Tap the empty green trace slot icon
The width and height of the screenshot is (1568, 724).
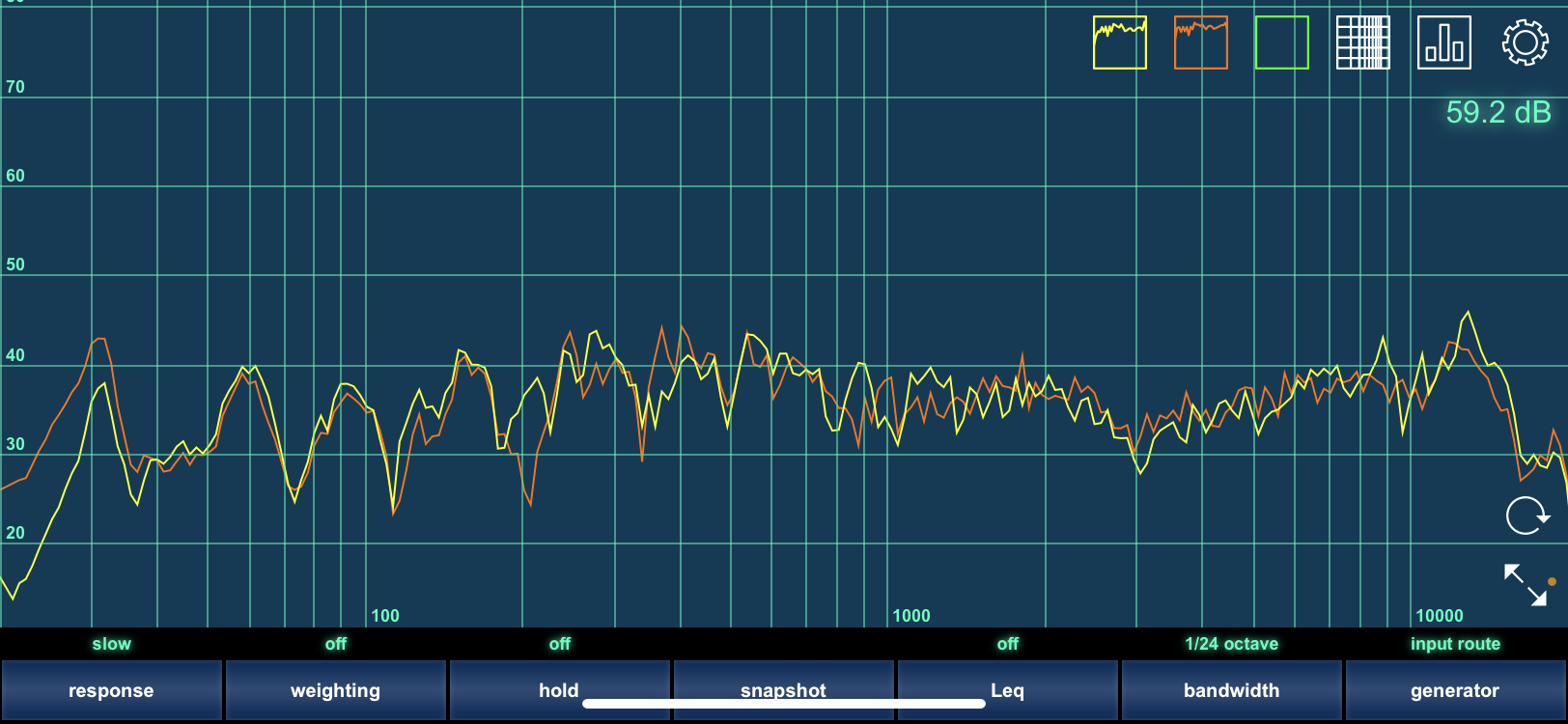1281,42
